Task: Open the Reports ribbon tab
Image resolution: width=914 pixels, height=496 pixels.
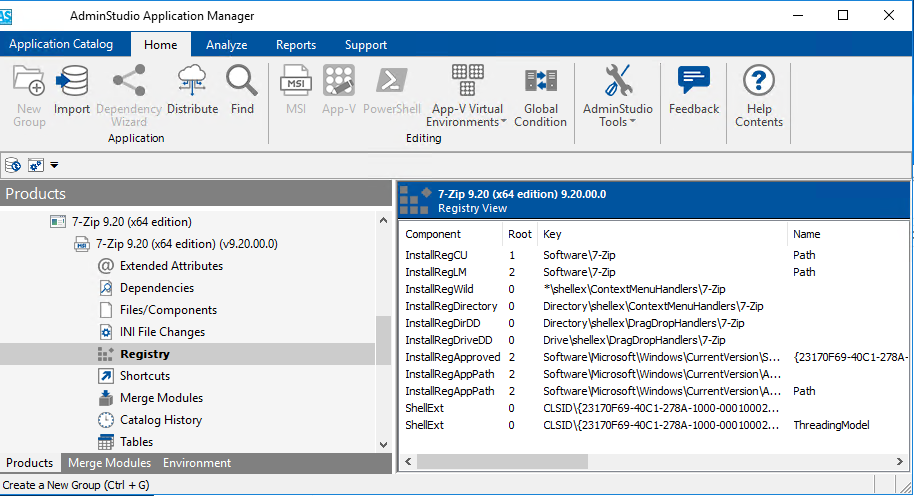Action: [x=296, y=45]
